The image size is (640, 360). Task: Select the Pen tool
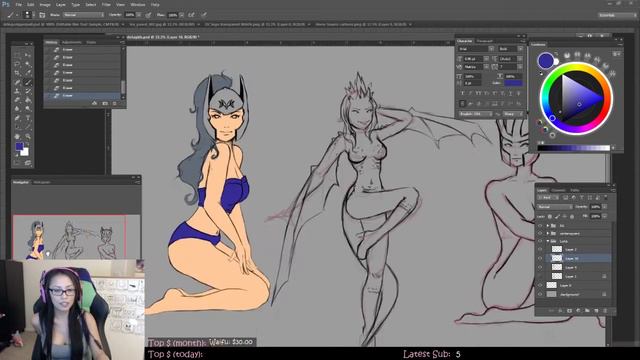[17, 118]
